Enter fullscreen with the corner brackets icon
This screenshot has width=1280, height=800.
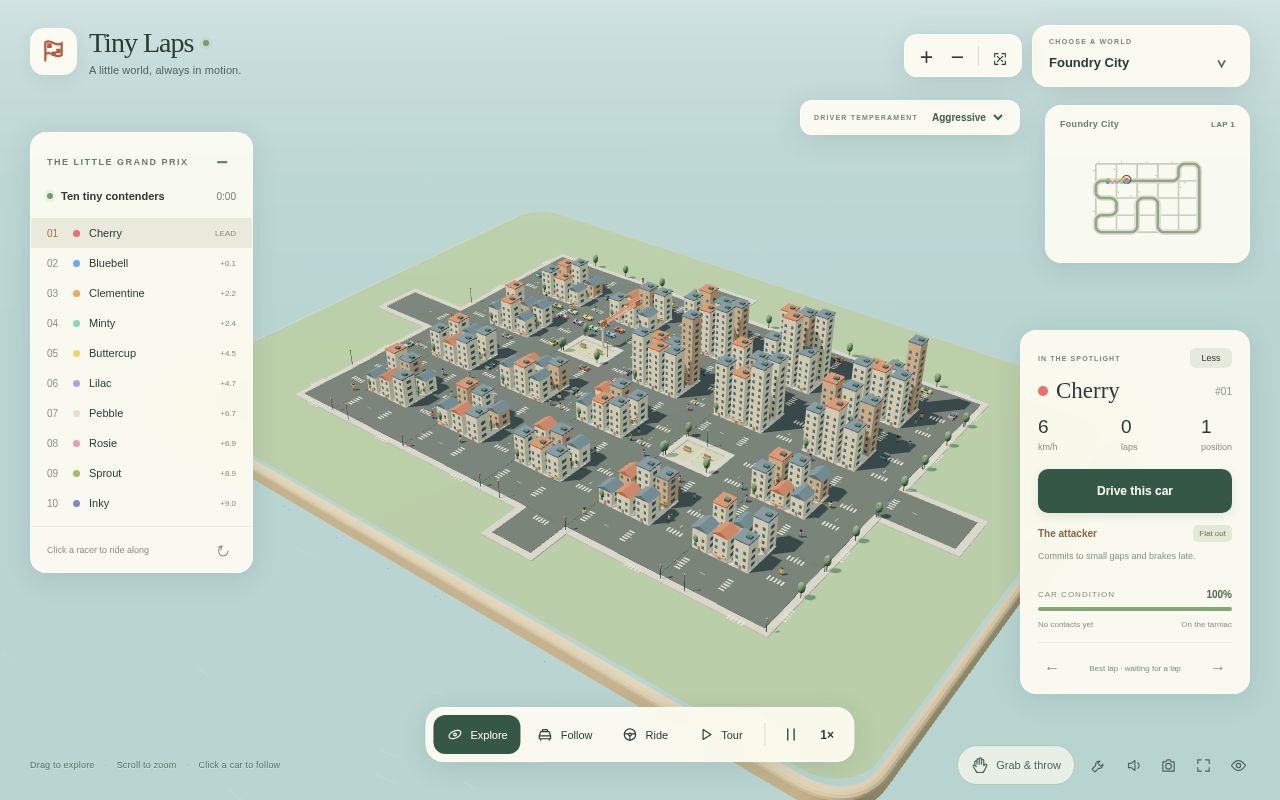pos(1203,765)
